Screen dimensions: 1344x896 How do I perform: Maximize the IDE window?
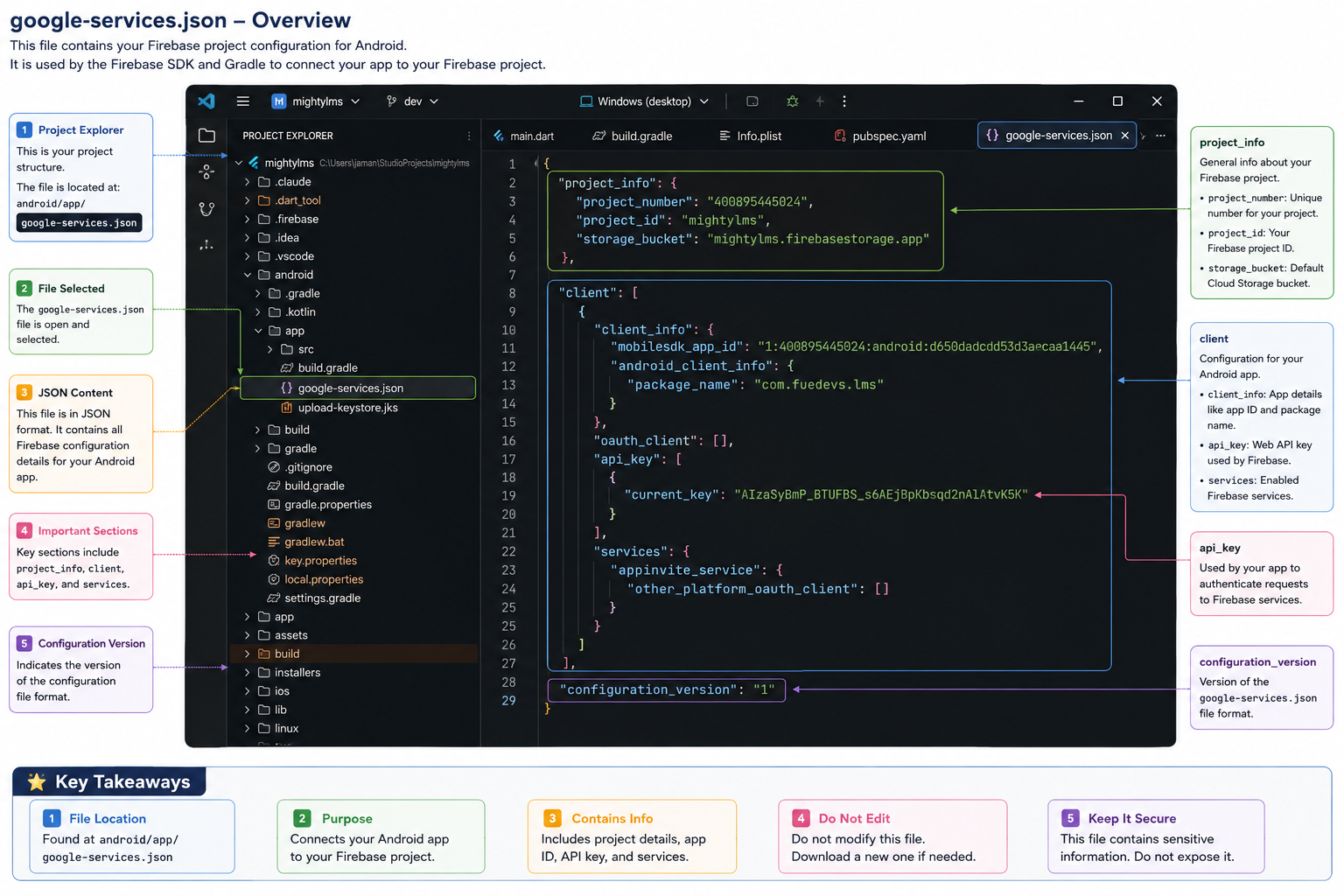point(1117,101)
